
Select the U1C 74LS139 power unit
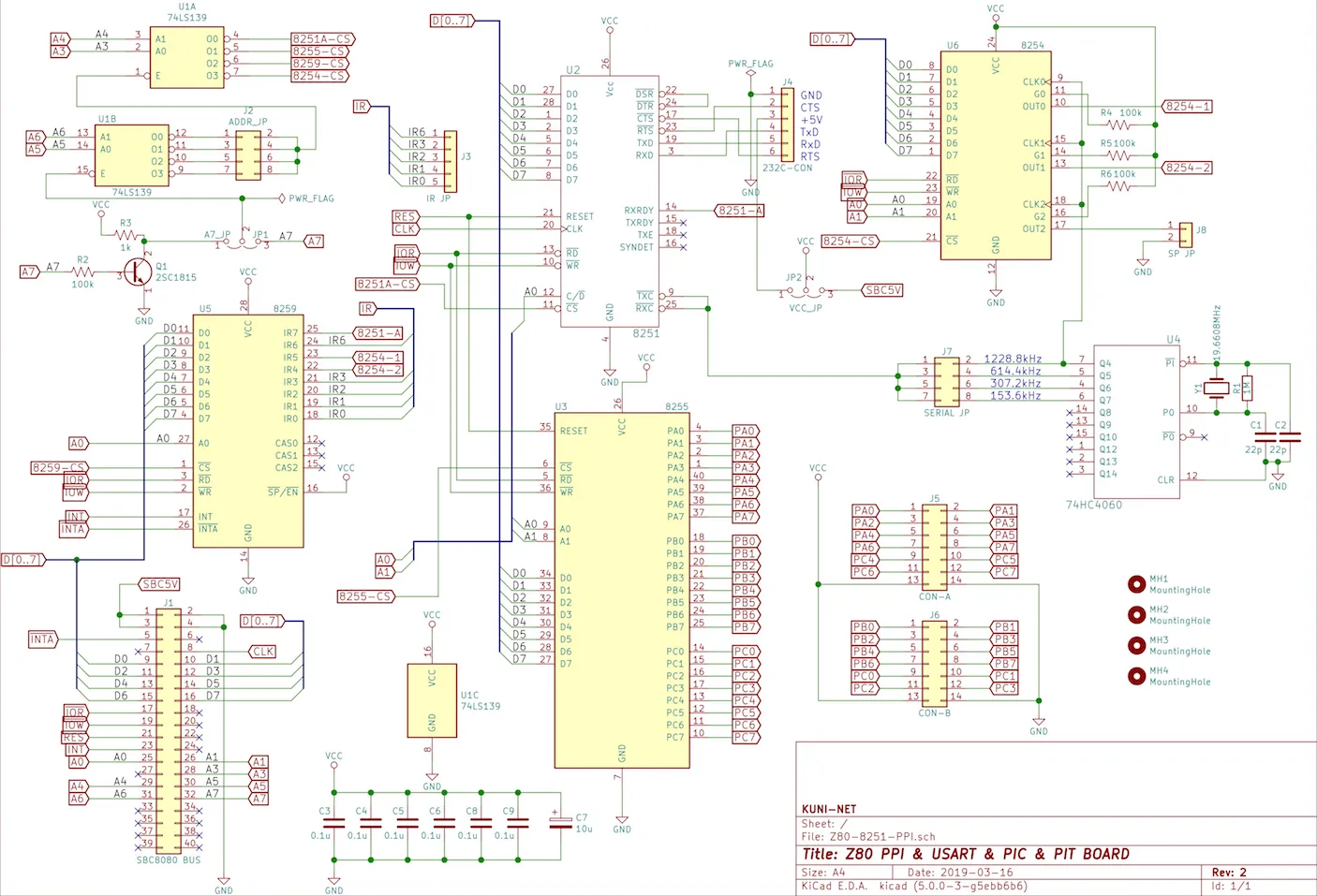pos(432,700)
